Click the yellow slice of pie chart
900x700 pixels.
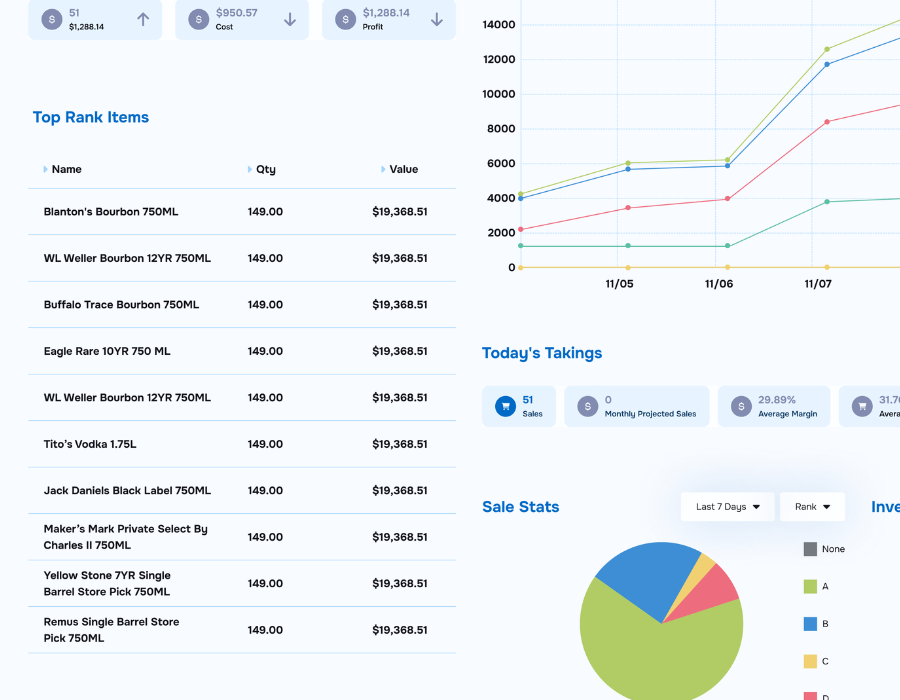coord(701,568)
